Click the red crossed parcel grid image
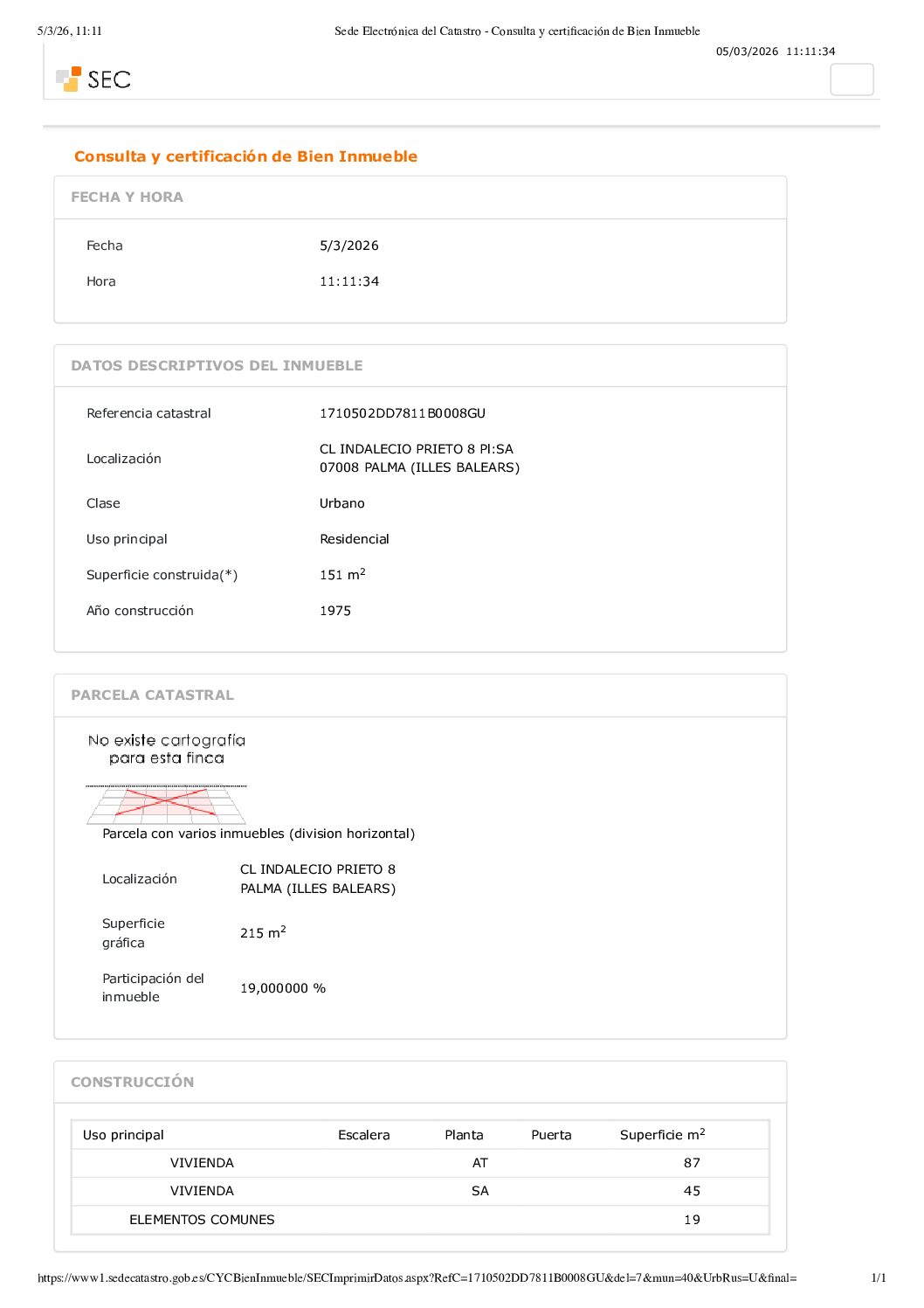Image resolution: width=924 pixels, height=1308 pixels. tap(166, 804)
